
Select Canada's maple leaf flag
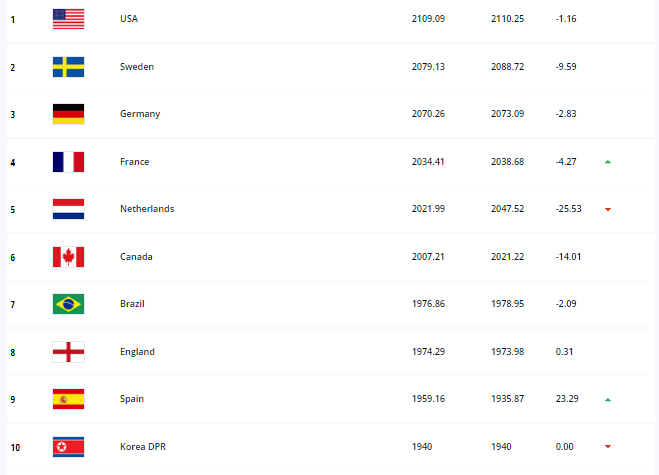(x=69, y=257)
